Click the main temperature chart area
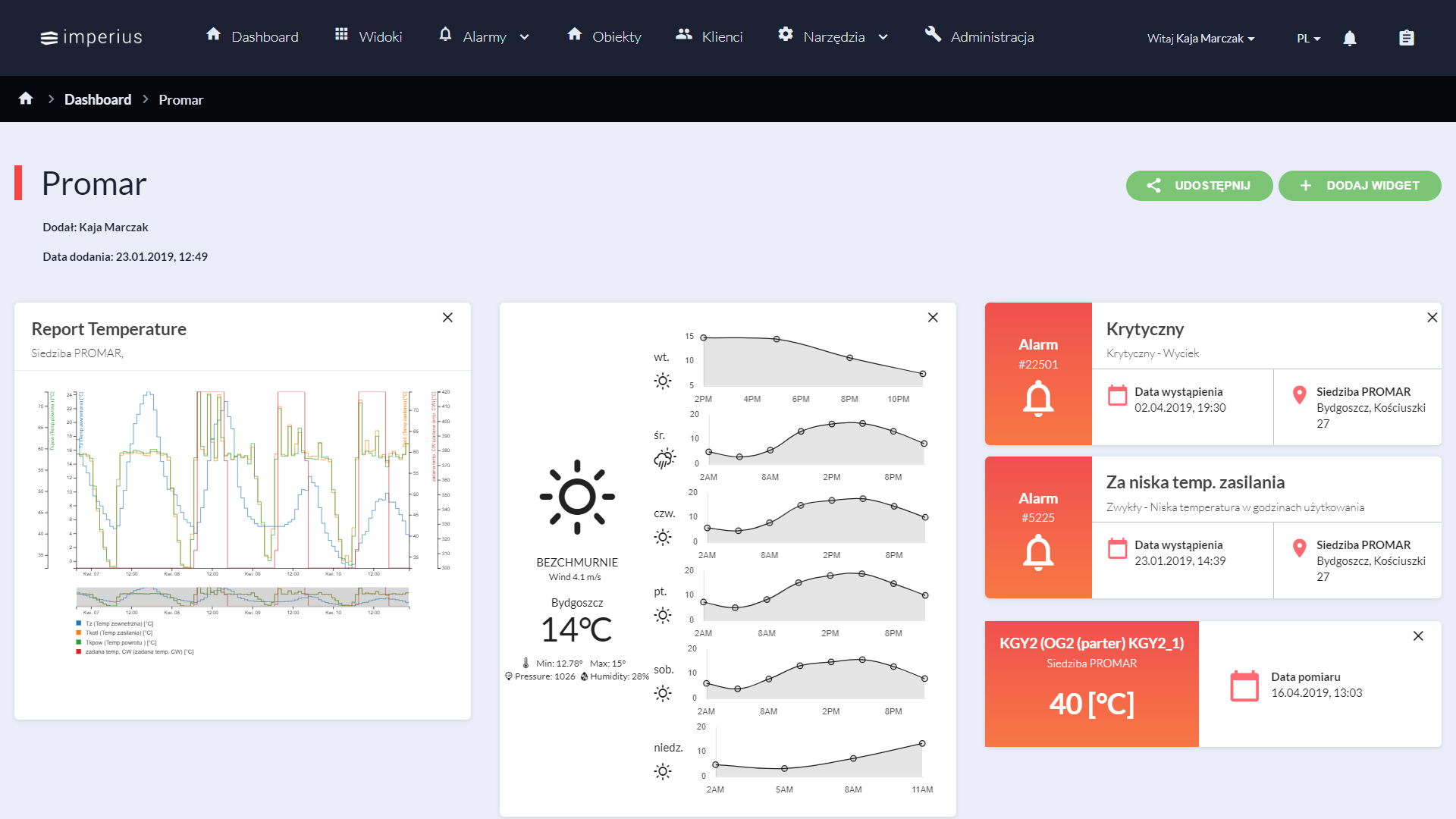Screen dimensions: 1456x819 tap(243, 480)
